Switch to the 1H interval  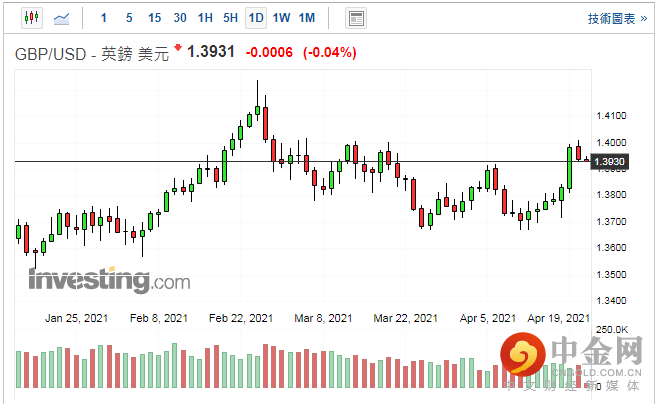coord(205,18)
